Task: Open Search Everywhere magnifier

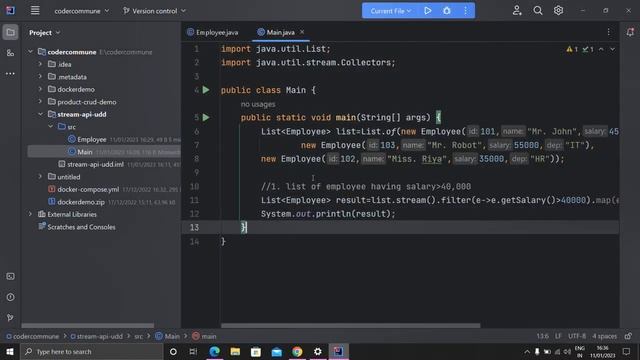Action: [x=538, y=11]
